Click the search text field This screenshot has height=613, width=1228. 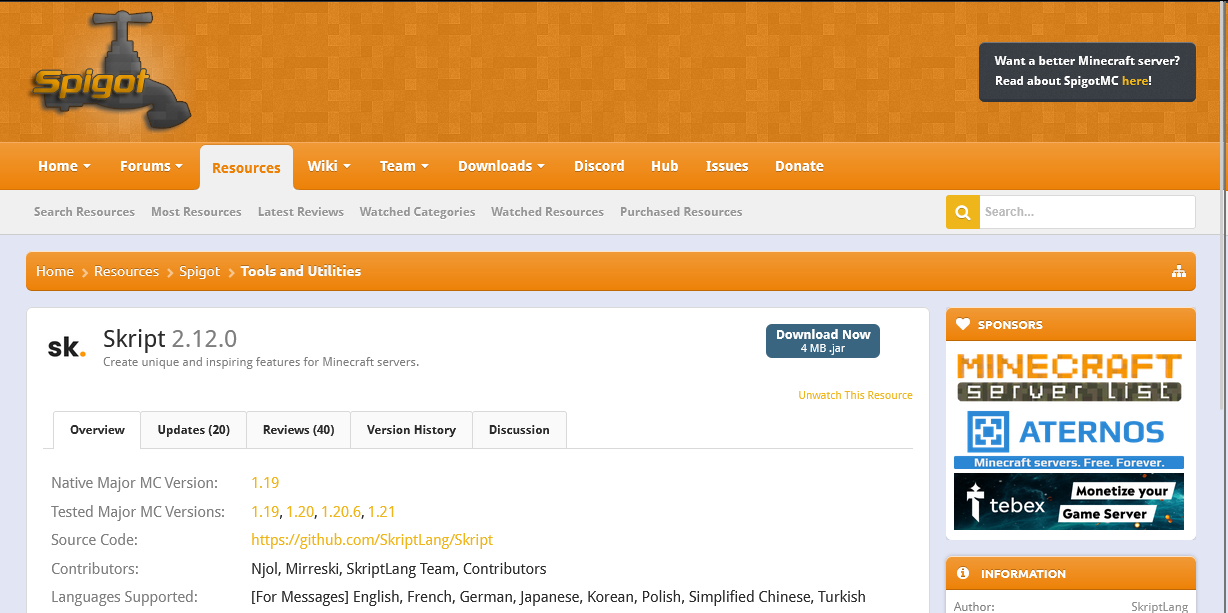click(1086, 212)
